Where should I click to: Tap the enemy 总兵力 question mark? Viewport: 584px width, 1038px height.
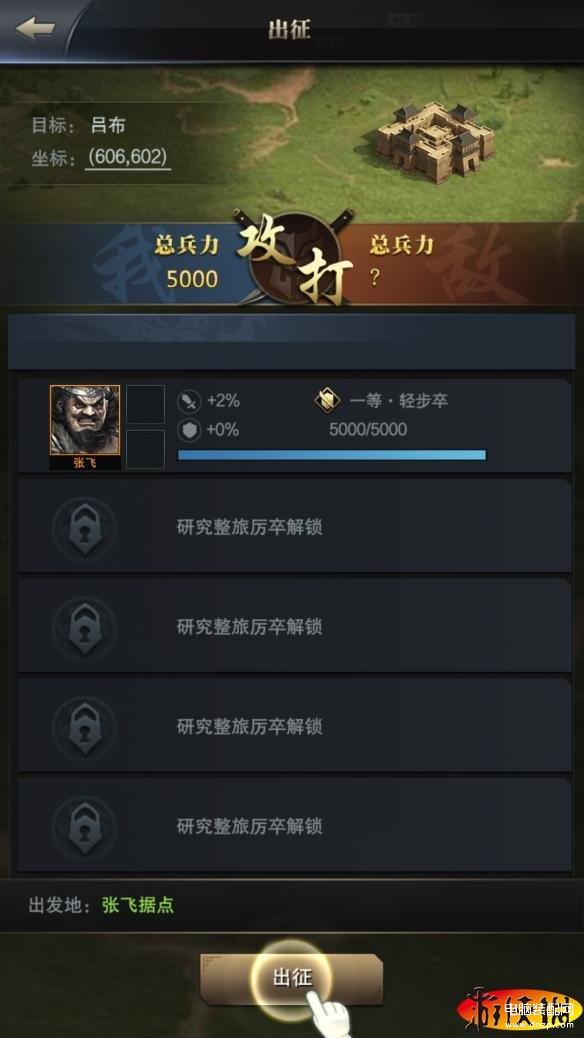click(375, 279)
